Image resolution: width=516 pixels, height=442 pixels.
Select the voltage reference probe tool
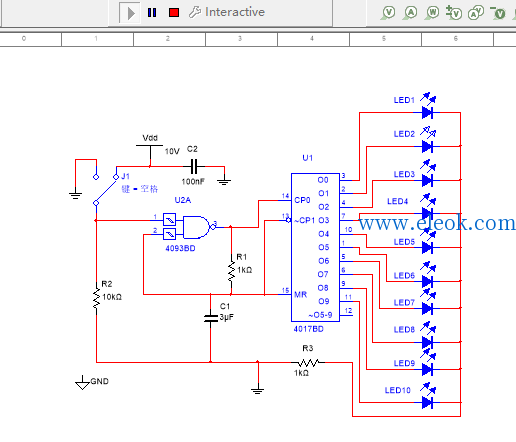pos(498,13)
